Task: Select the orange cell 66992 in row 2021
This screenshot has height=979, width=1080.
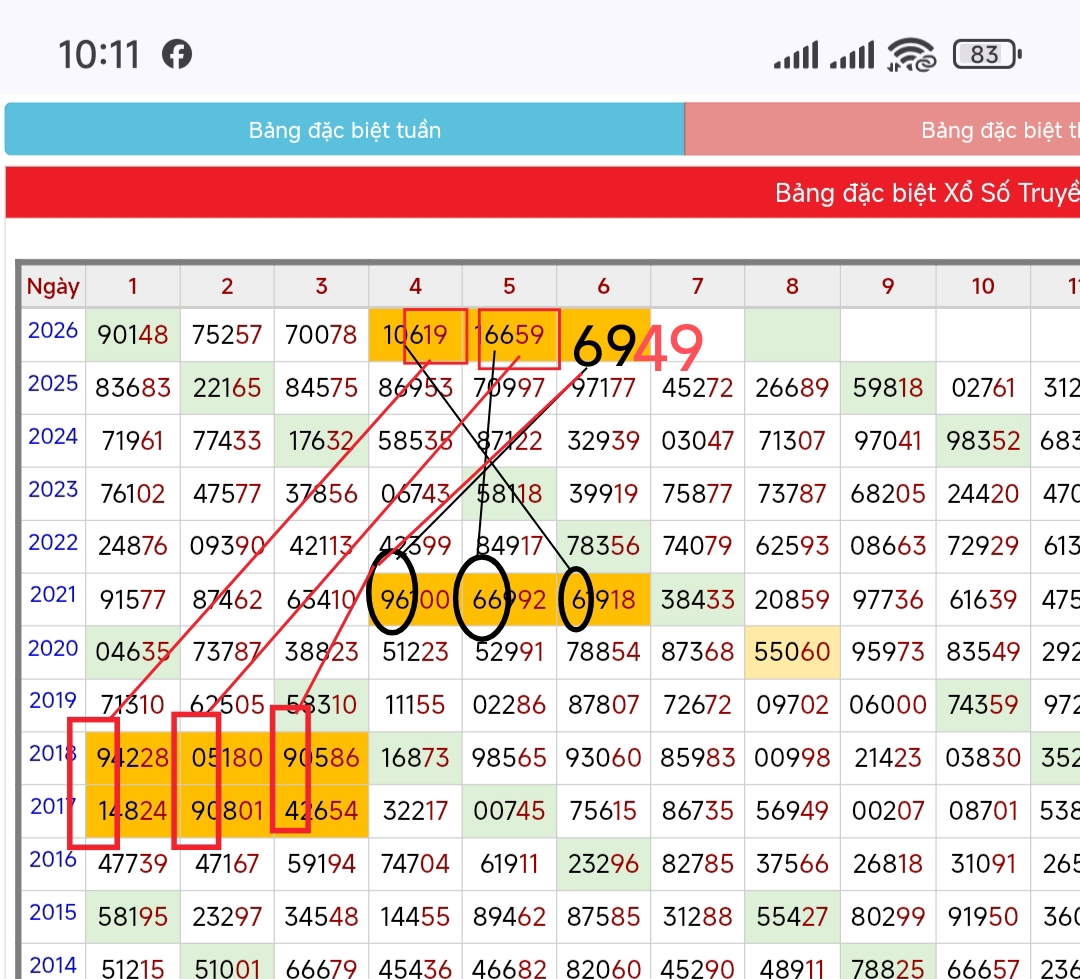Action: 509,601
